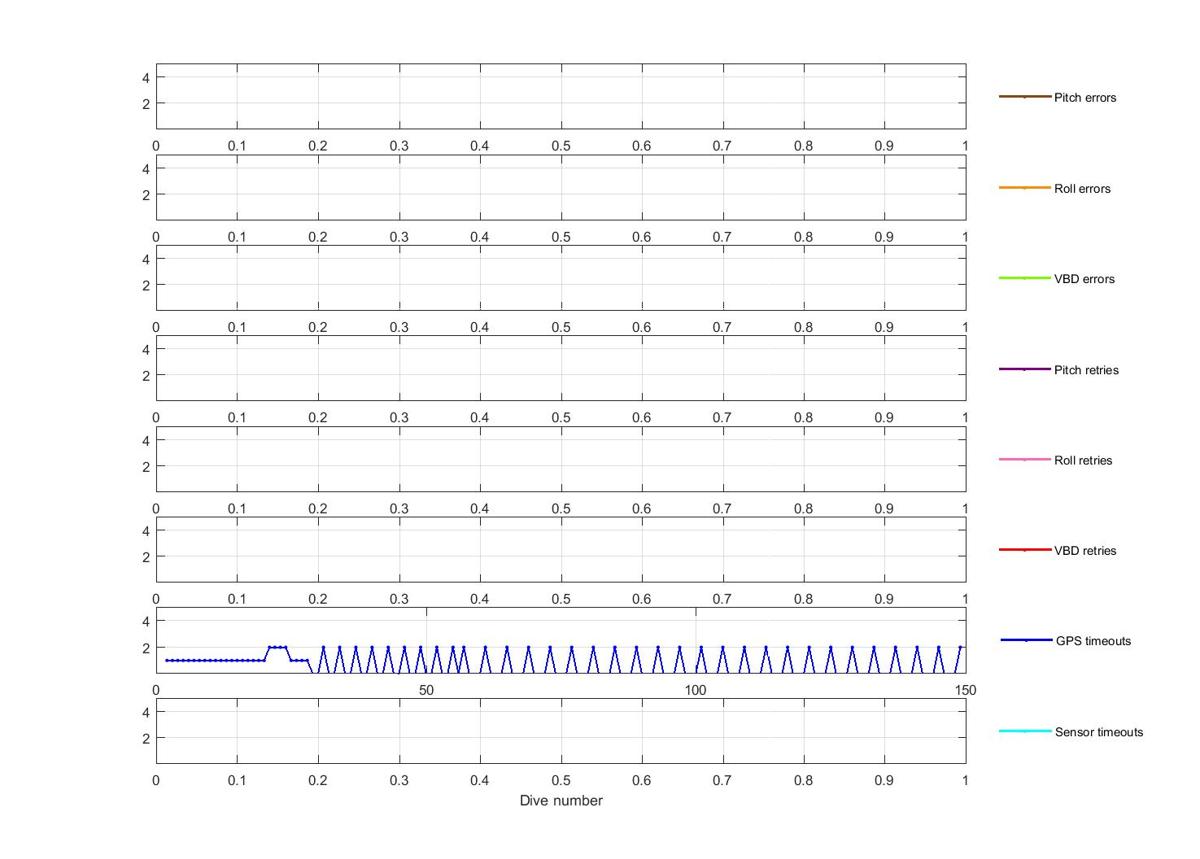Screen dimensions: 1200x859
Task: Select the orange Roll errors legend line
Action: pos(1025,188)
